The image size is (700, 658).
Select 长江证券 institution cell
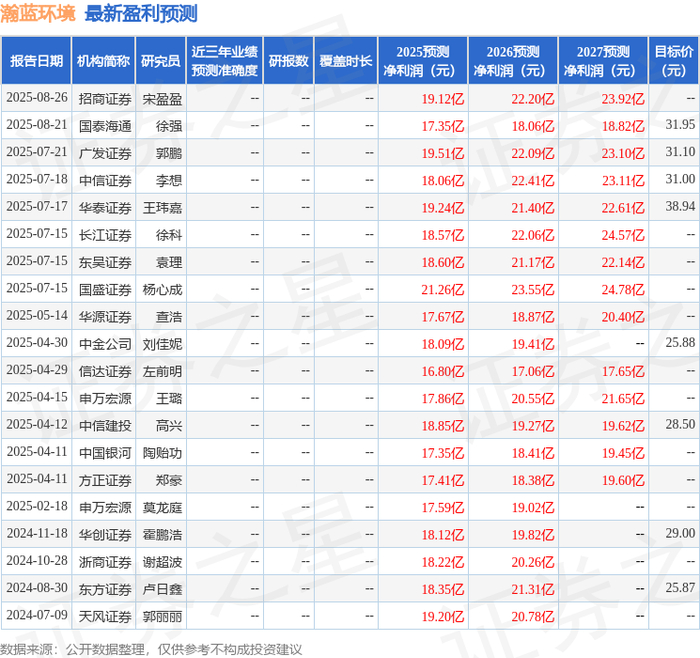point(105,235)
